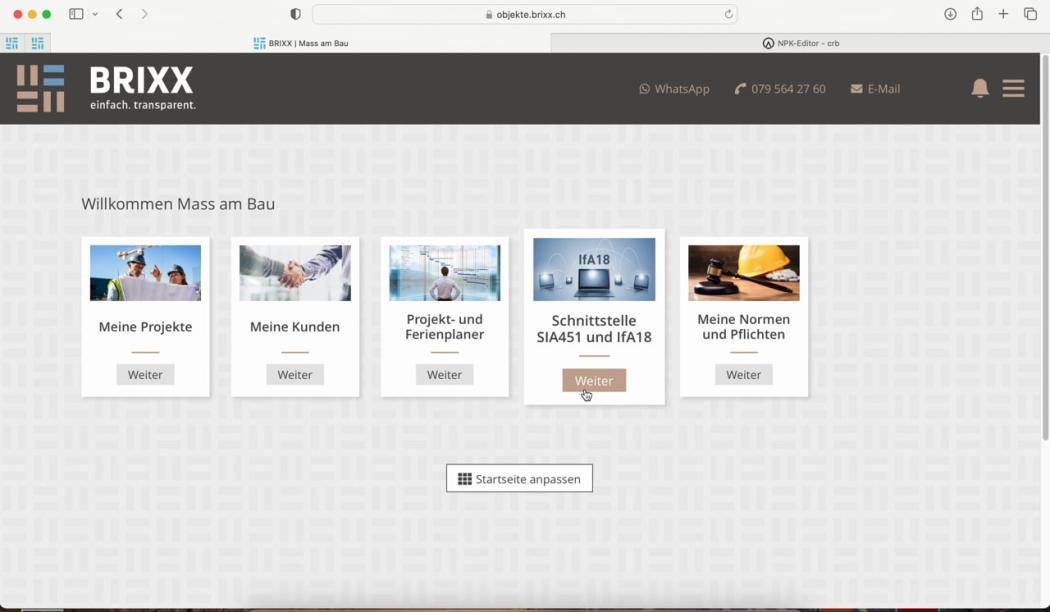
Task: Open the notifications bell
Action: pyautogui.click(x=980, y=88)
